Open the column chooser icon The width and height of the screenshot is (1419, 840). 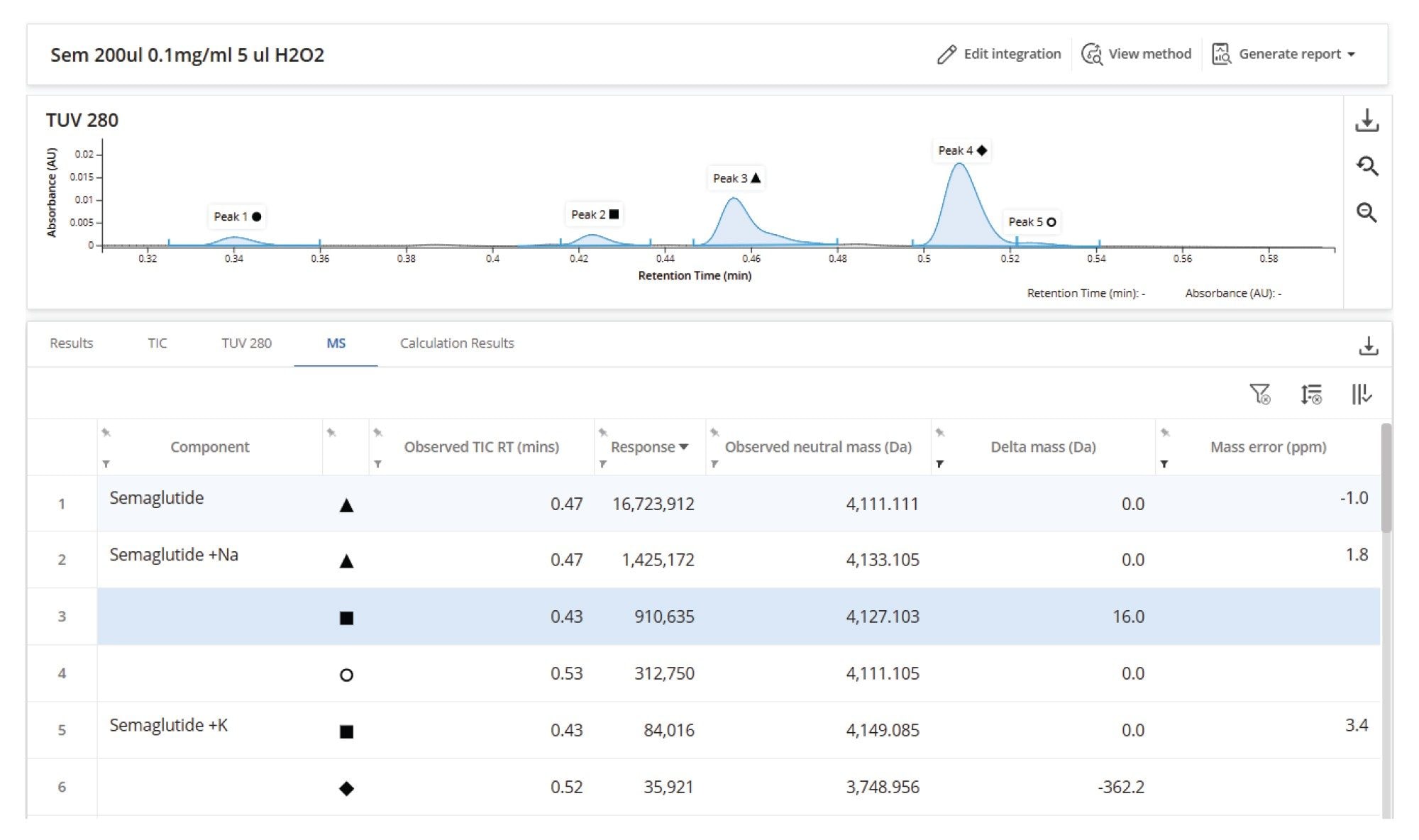click(1361, 394)
